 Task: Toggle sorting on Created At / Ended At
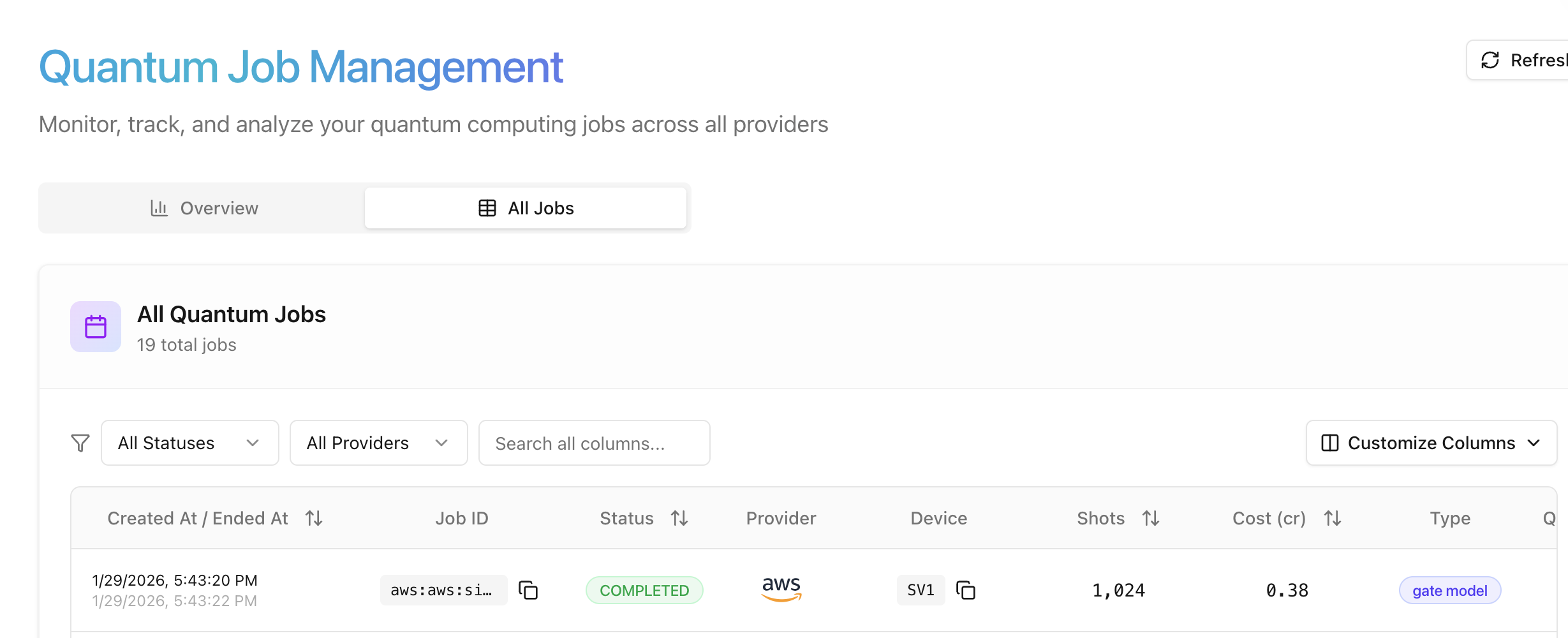click(x=314, y=518)
